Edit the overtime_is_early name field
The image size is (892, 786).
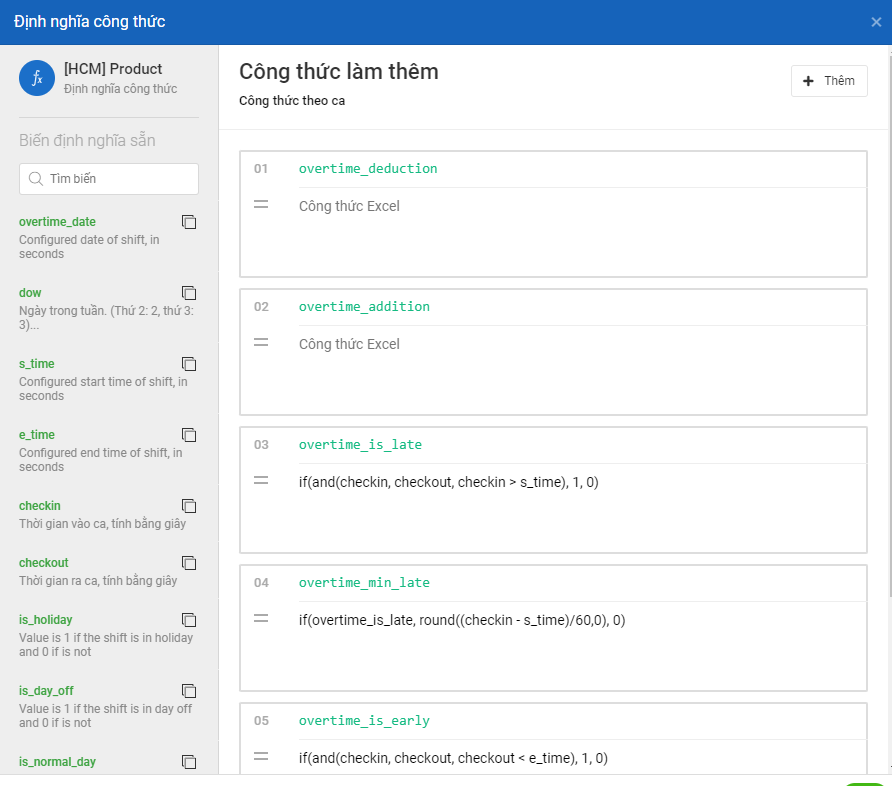[582, 721]
